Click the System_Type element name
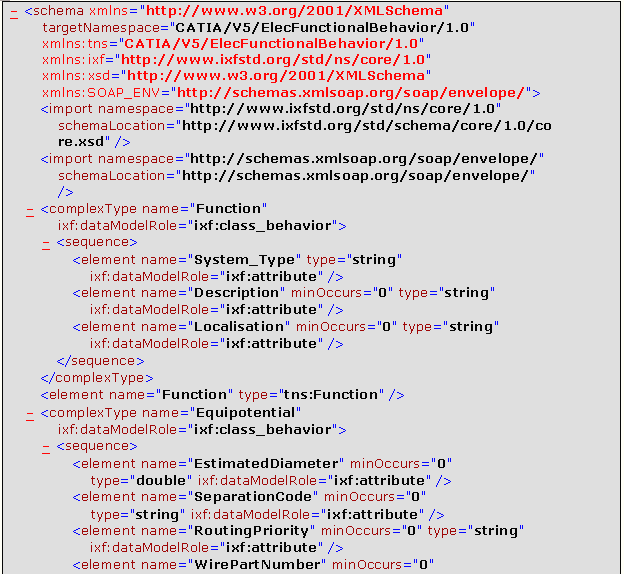 click(x=244, y=260)
